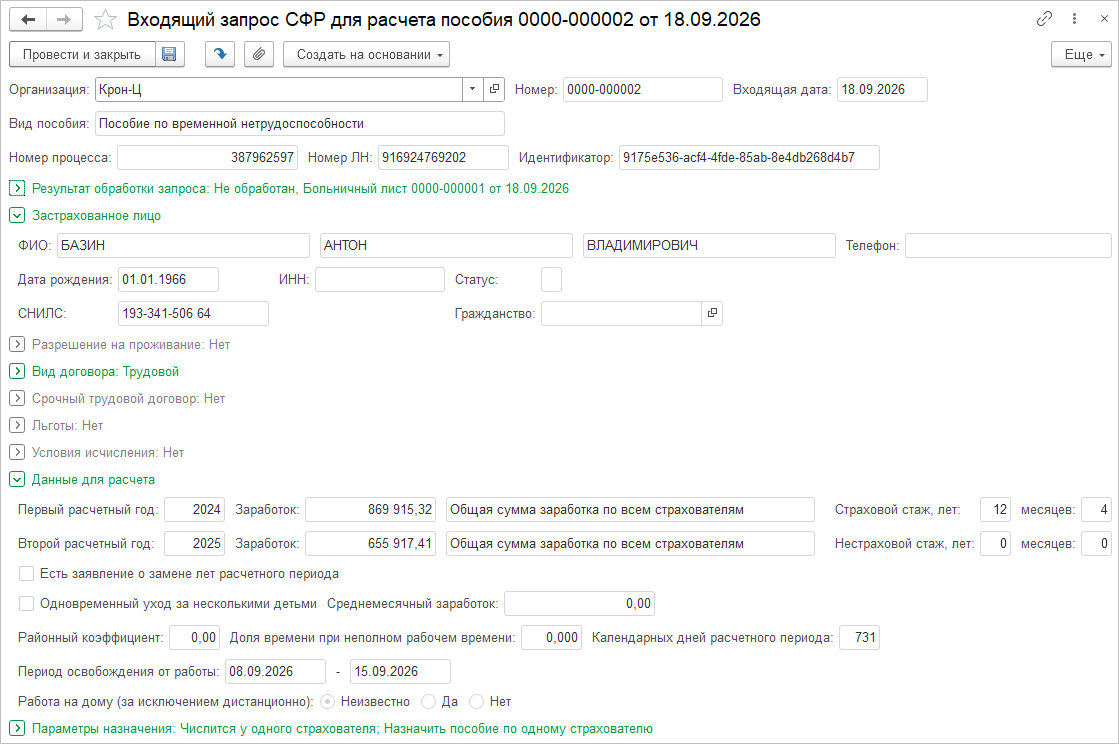Expand the 'Льготы: Нет' section
1119x744 pixels.
click(17, 426)
